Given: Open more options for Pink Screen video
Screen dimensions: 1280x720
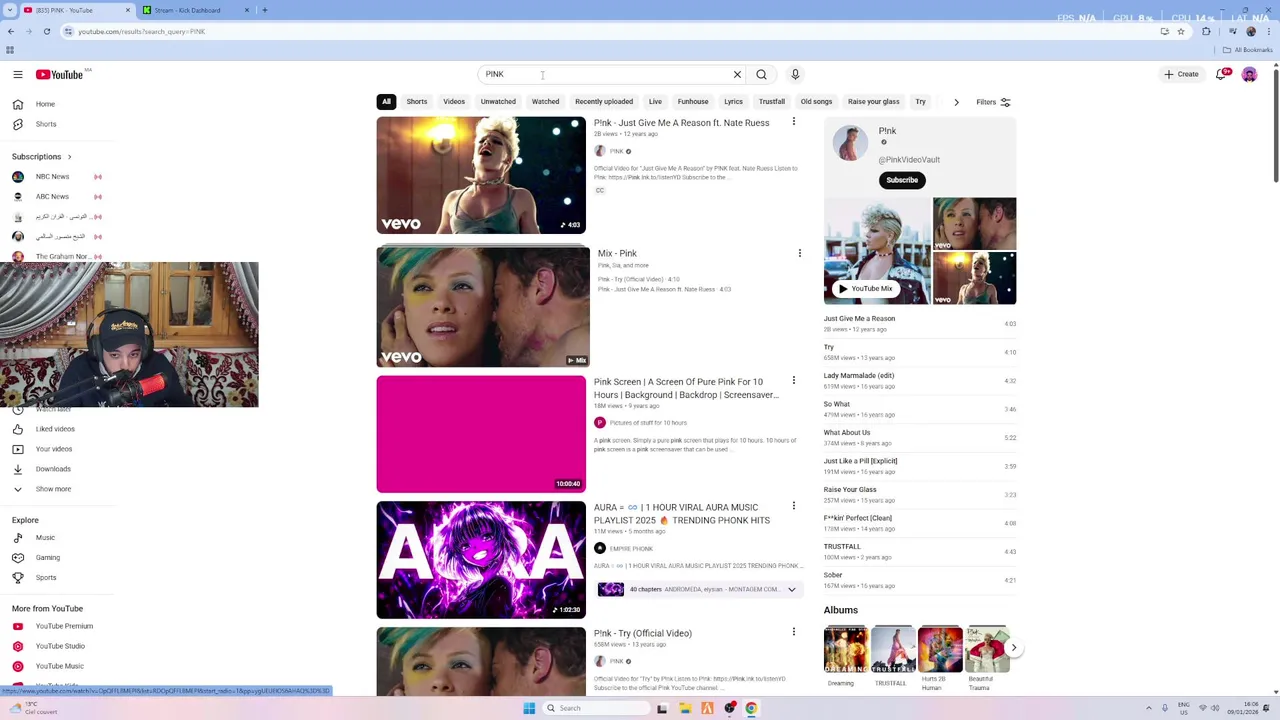Looking at the screenshot, I should coord(794,380).
